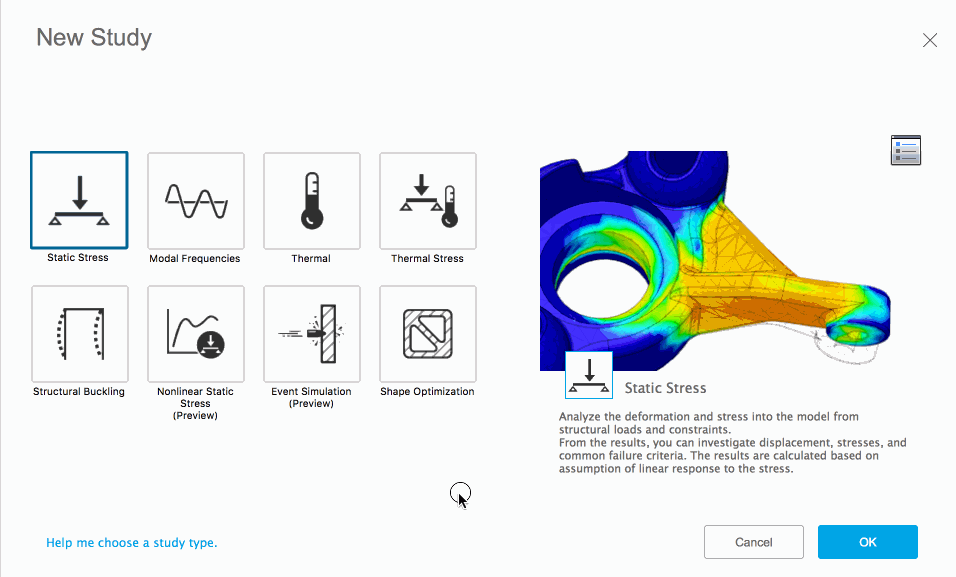
Task: Open the study settings list icon
Action: (905, 150)
